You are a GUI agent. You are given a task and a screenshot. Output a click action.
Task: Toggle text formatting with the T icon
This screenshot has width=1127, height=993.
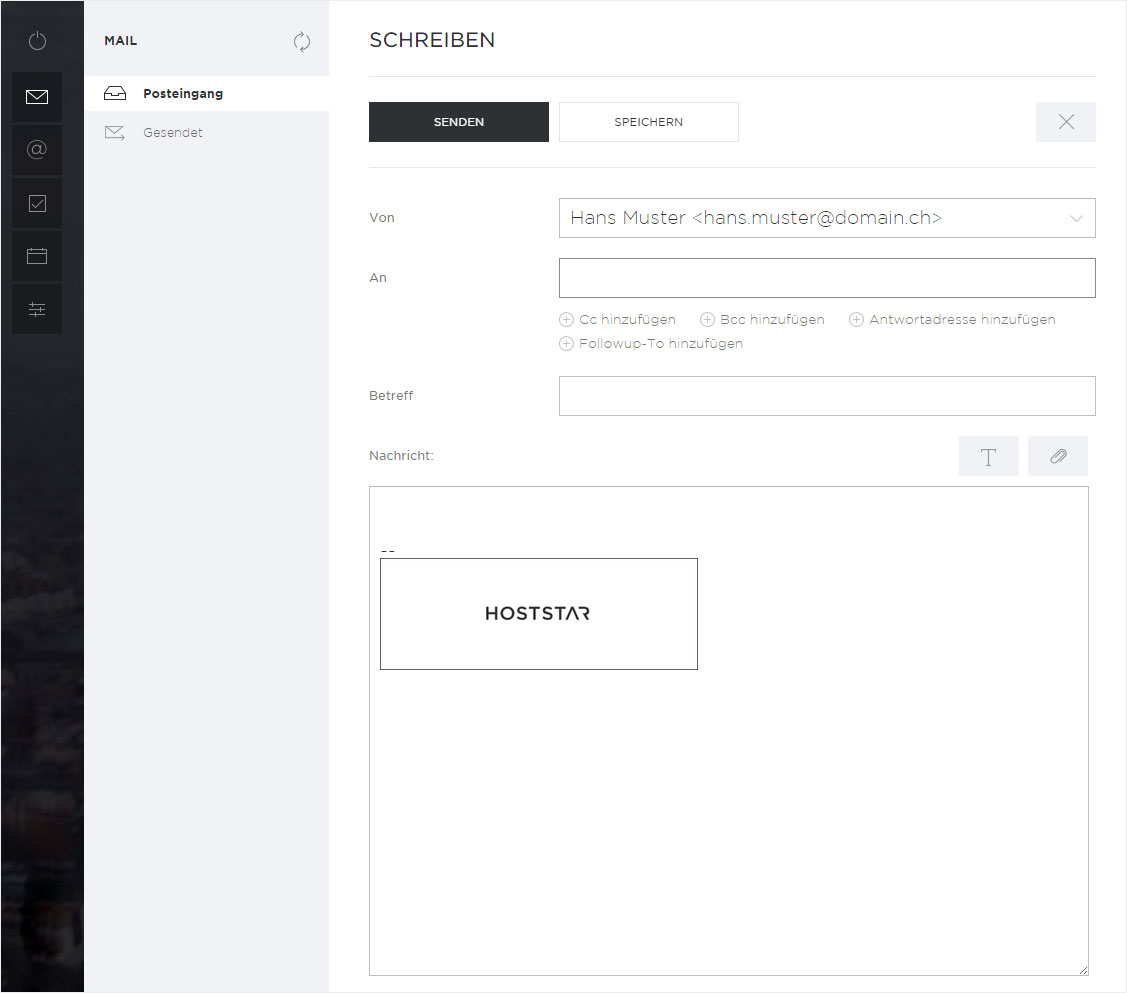point(989,456)
